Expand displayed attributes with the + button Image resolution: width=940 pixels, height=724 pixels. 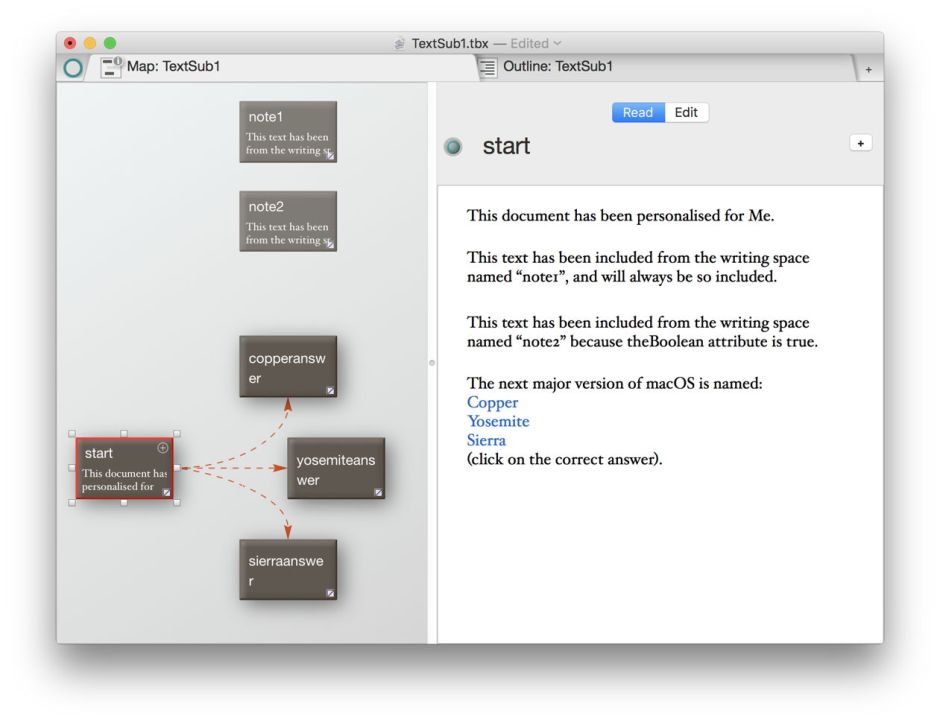860,143
